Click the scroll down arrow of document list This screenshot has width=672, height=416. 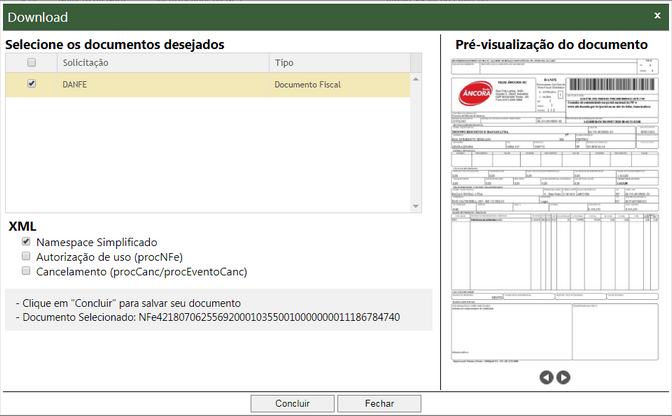(x=417, y=206)
